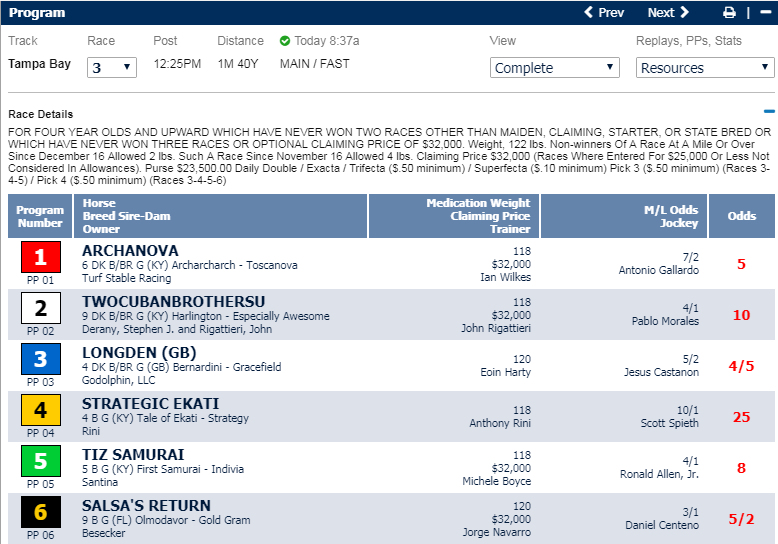The height and width of the screenshot is (544, 778).
Task: Click the blue number 3 saddle cloth
Action: (x=41, y=359)
